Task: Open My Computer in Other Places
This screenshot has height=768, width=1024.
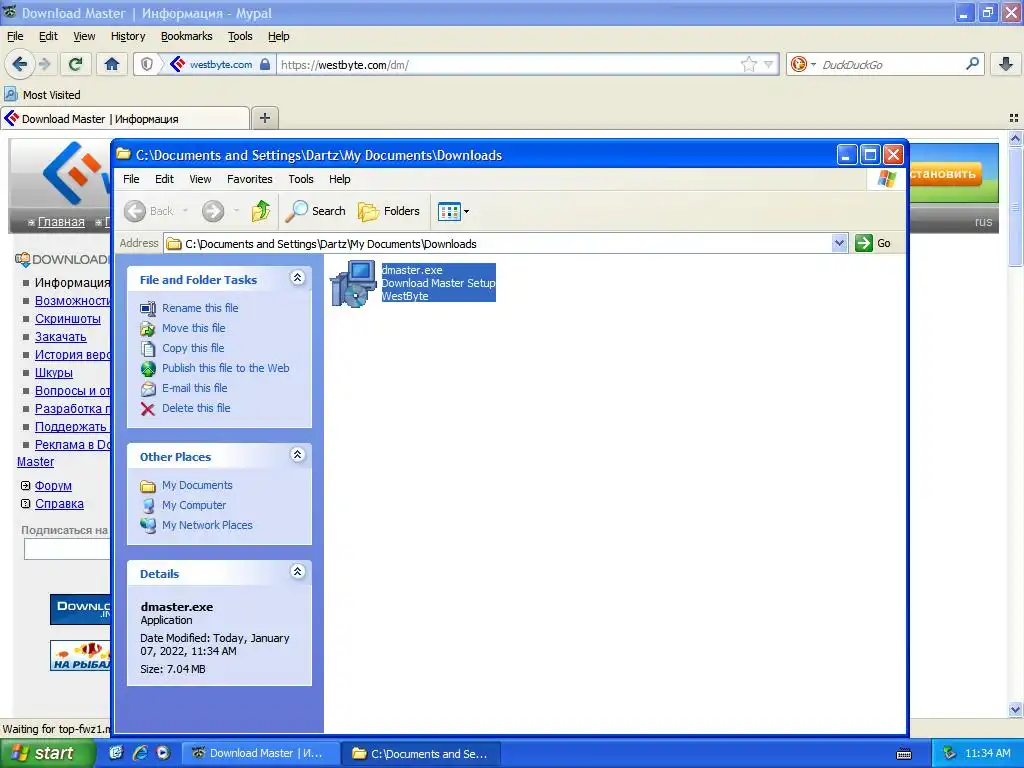Action: pyautogui.click(x=194, y=505)
